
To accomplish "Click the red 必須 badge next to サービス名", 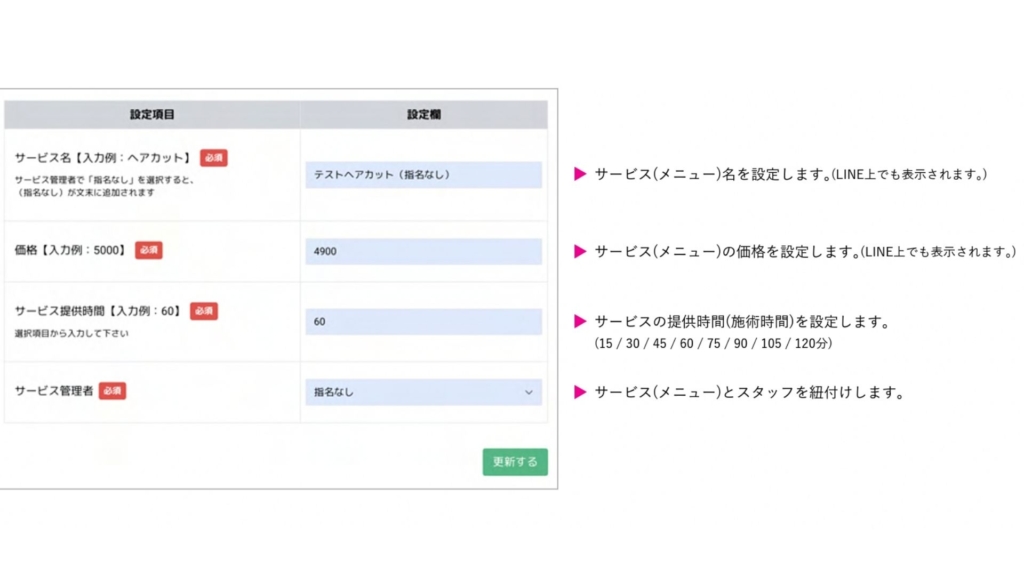I will [214, 157].
